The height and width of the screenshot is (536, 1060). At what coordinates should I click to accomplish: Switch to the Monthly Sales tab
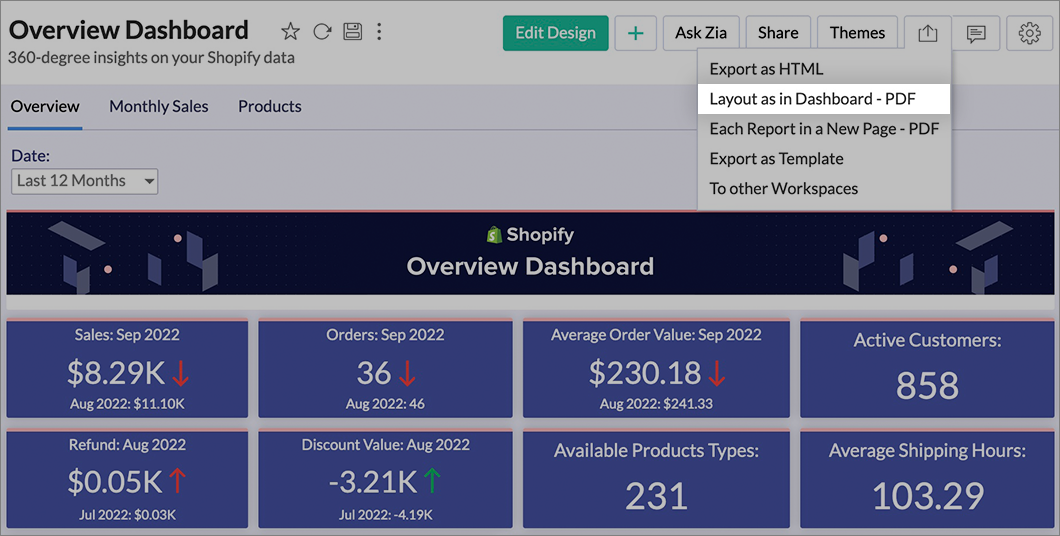pos(159,106)
